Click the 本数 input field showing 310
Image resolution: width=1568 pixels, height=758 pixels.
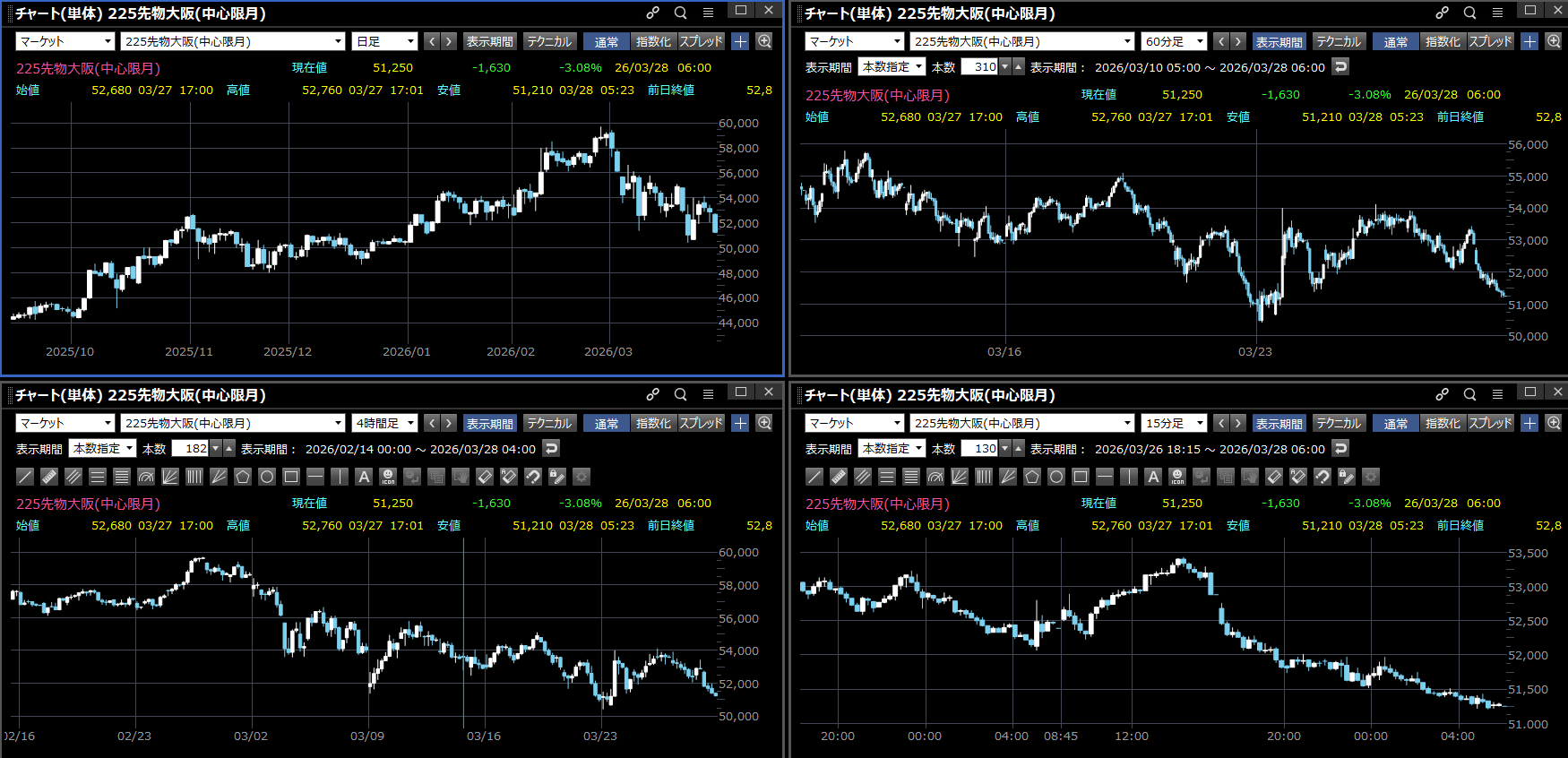[x=979, y=67]
